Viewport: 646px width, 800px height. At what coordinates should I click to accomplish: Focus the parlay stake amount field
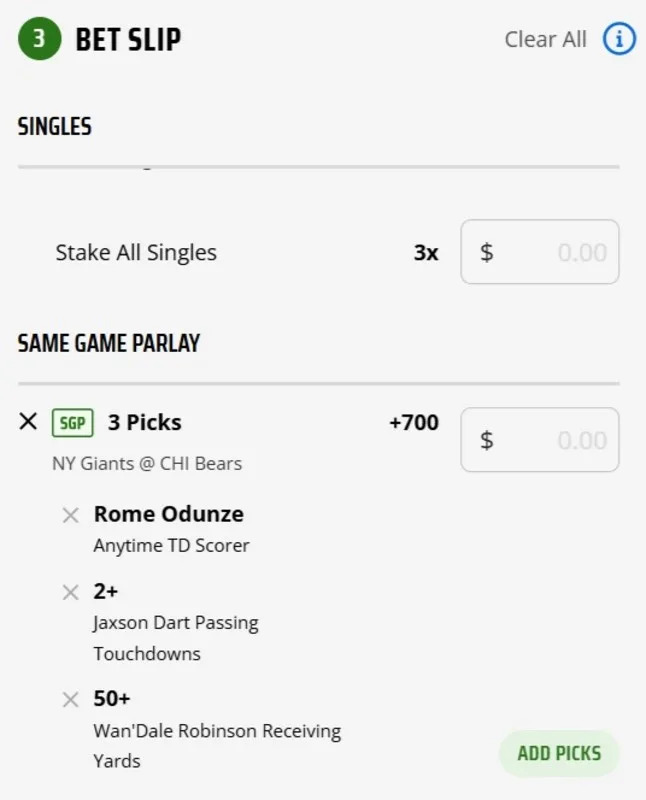pos(540,440)
